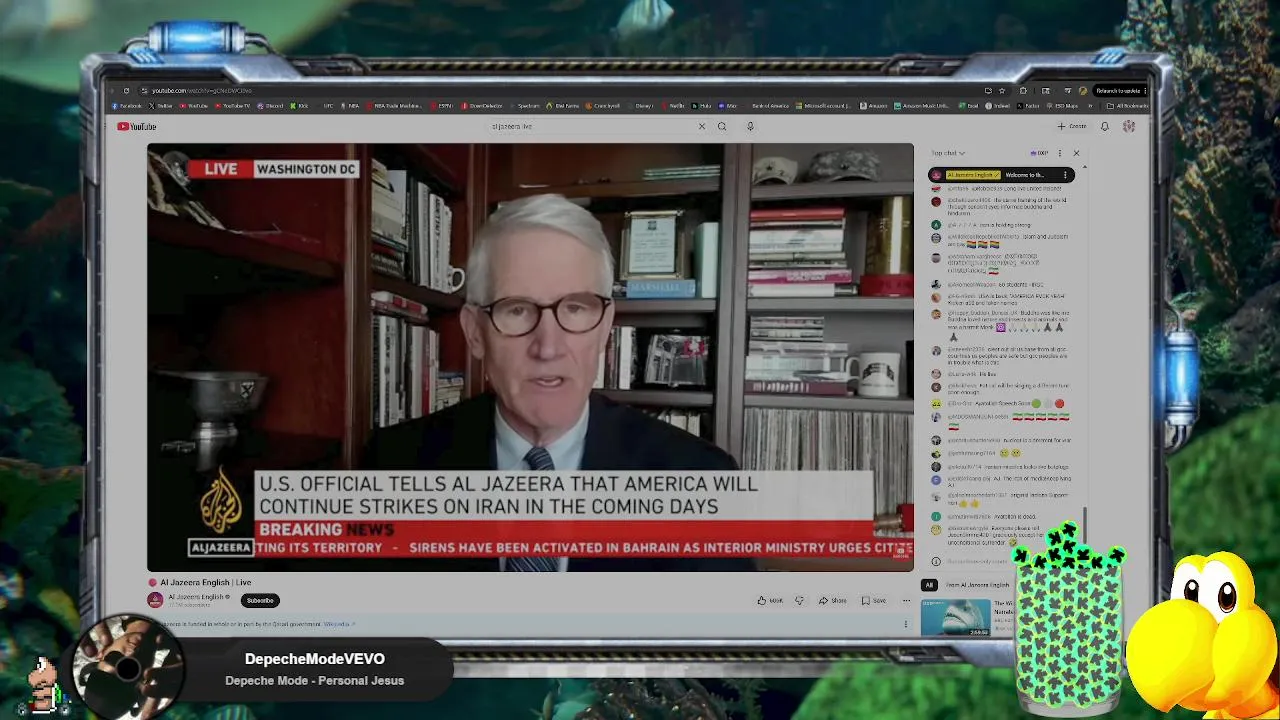Open the ESO Maps bookmark
This screenshot has height=720, width=1280.
tap(1063, 106)
